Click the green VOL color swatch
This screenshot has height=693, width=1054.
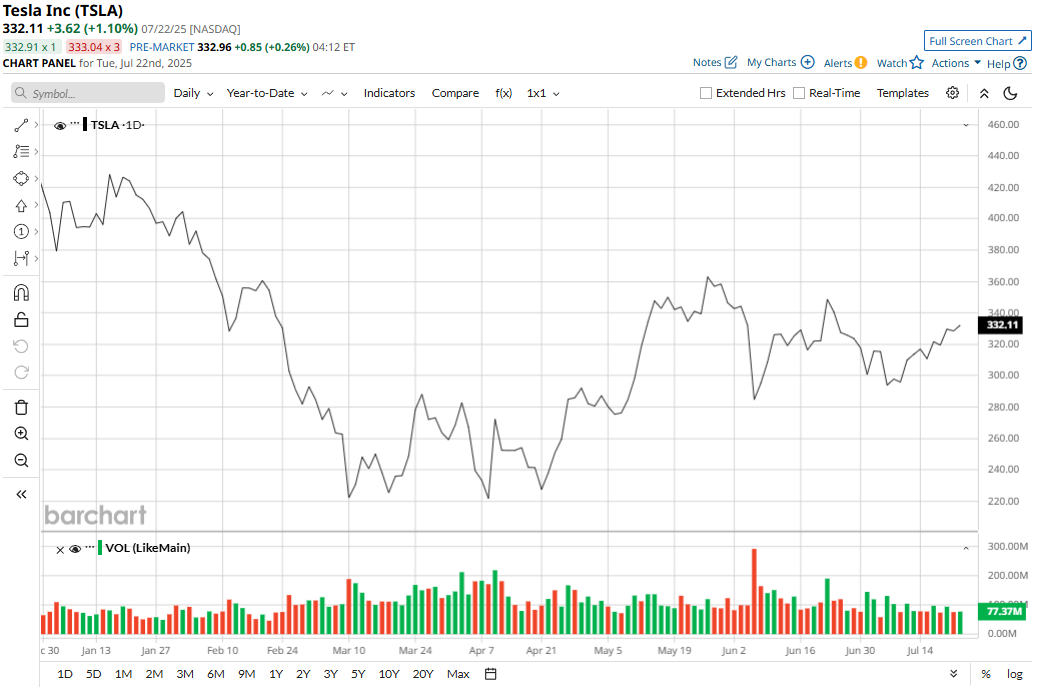pos(100,548)
